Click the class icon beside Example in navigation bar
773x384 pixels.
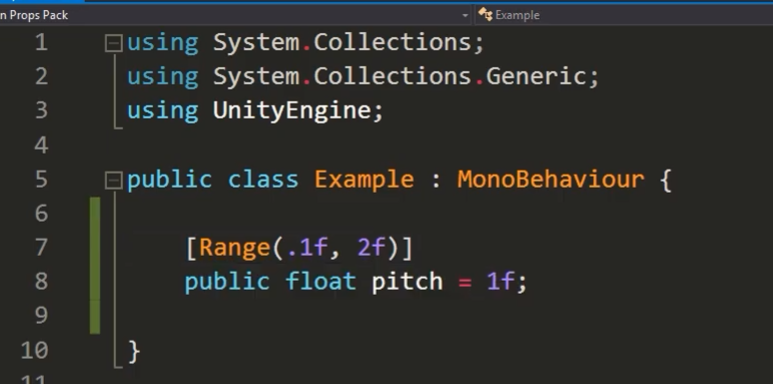pos(485,15)
